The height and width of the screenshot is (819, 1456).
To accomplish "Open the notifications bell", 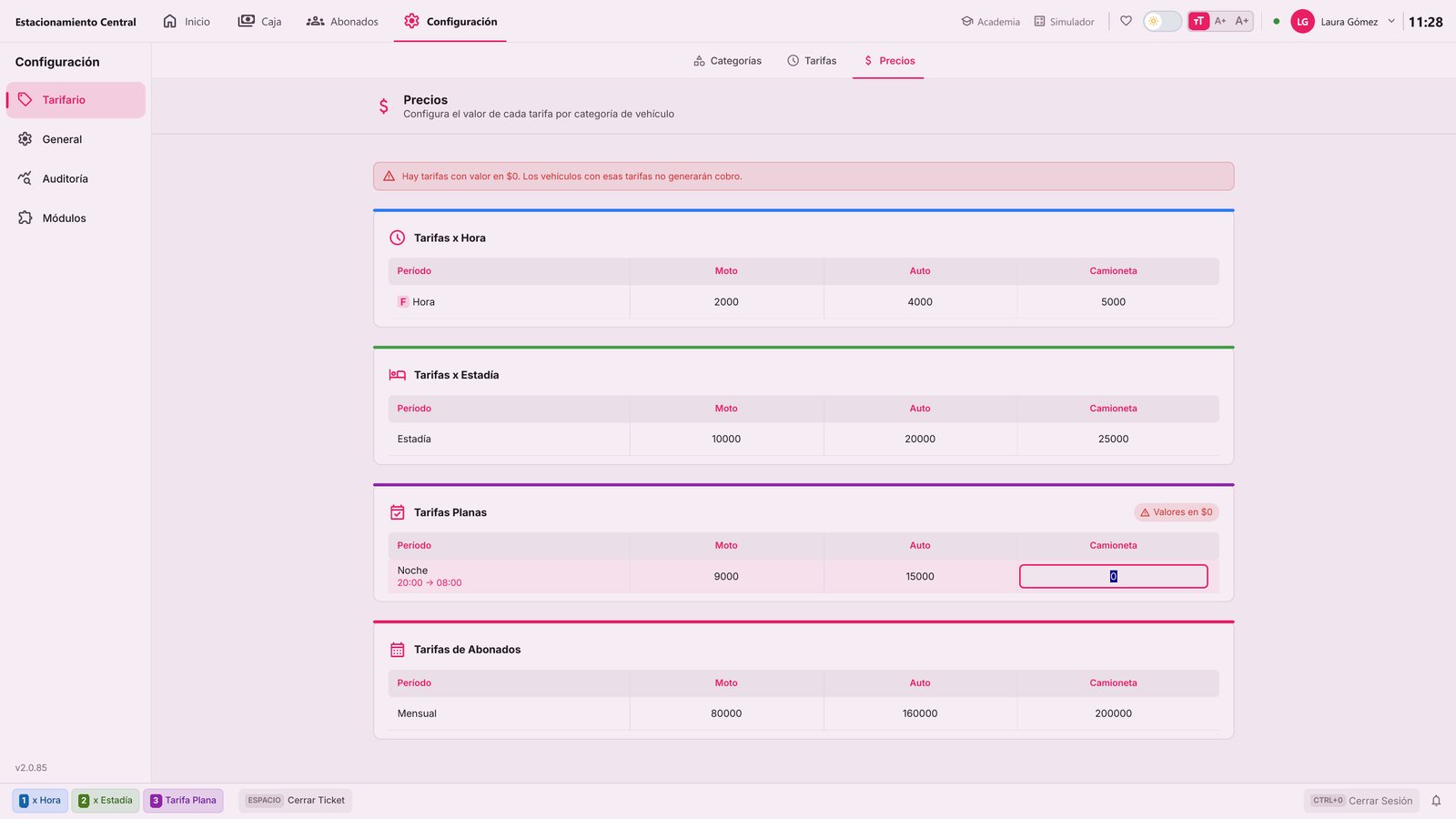I will (x=1436, y=801).
